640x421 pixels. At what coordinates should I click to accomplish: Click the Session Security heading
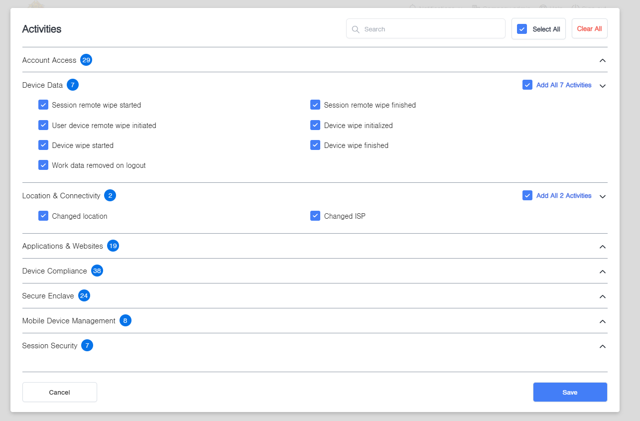tap(49, 345)
